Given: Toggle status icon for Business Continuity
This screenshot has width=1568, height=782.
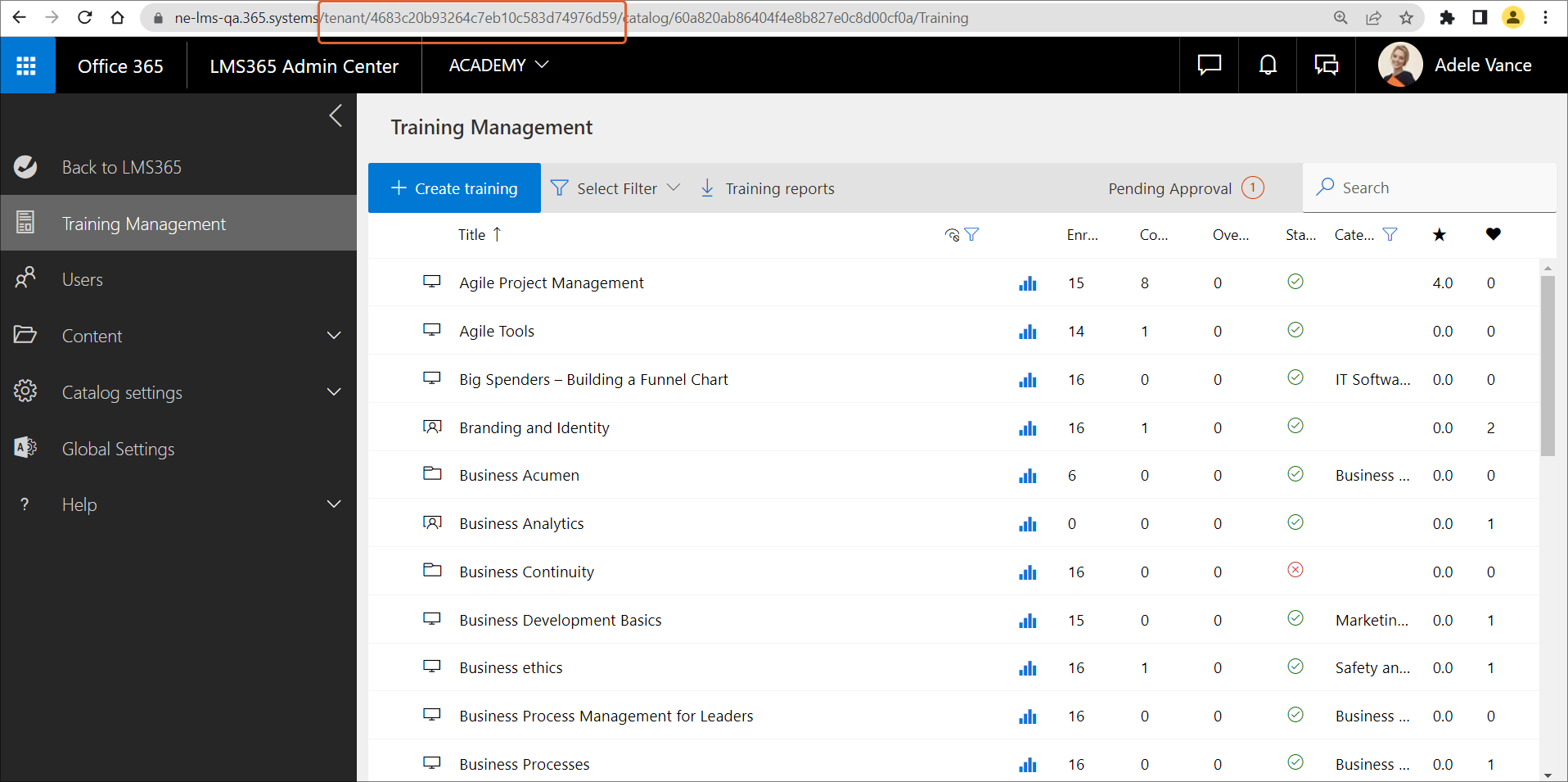Looking at the screenshot, I should coord(1295,570).
